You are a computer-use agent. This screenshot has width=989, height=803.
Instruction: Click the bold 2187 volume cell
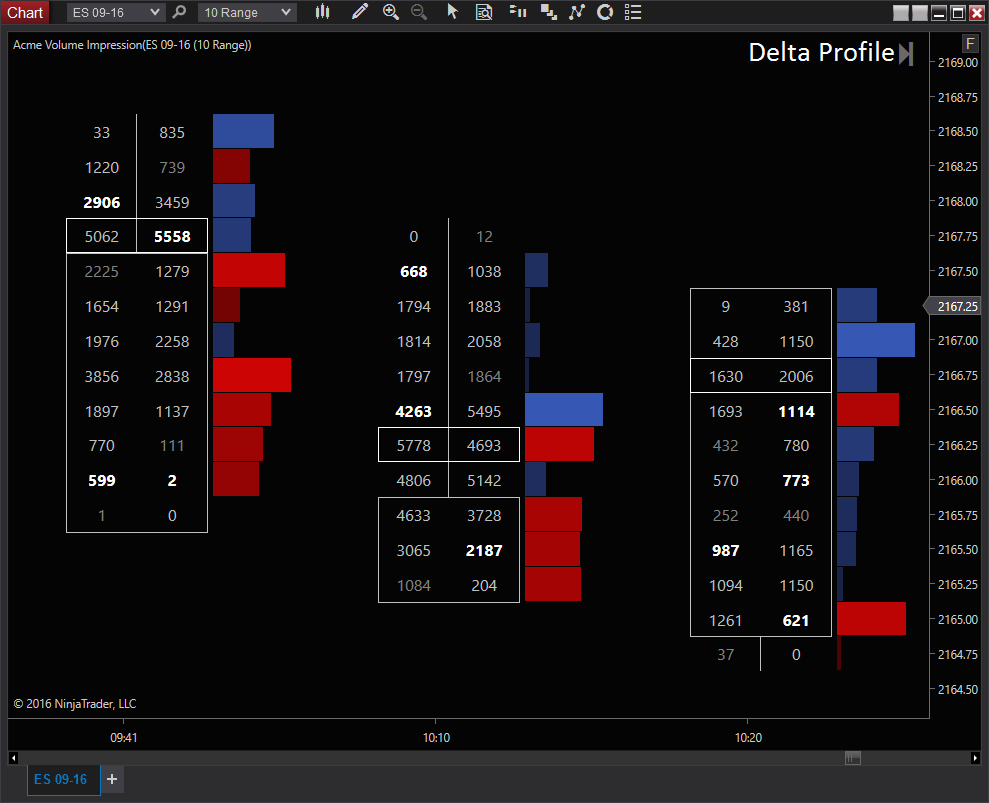click(x=484, y=551)
